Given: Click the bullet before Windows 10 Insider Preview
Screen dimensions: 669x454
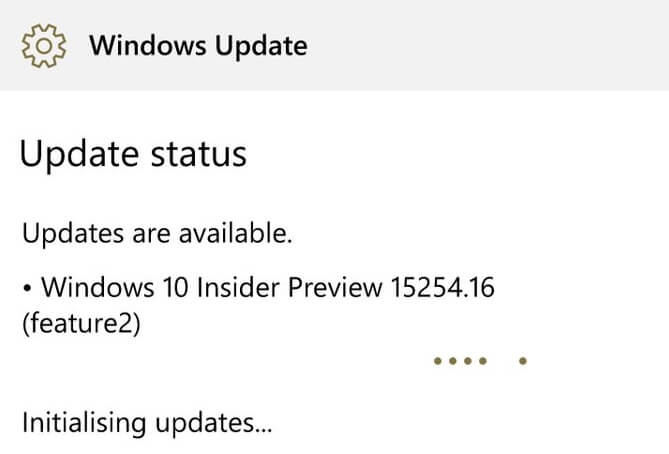Looking at the screenshot, I should (x=27, y=288).
